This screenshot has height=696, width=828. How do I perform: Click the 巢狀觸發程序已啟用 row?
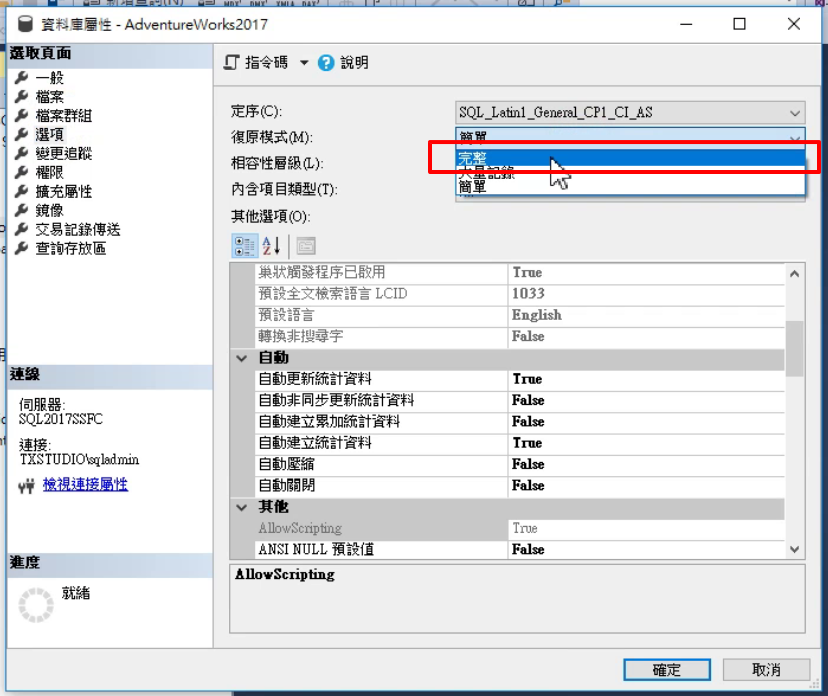(x=520, y=272)
